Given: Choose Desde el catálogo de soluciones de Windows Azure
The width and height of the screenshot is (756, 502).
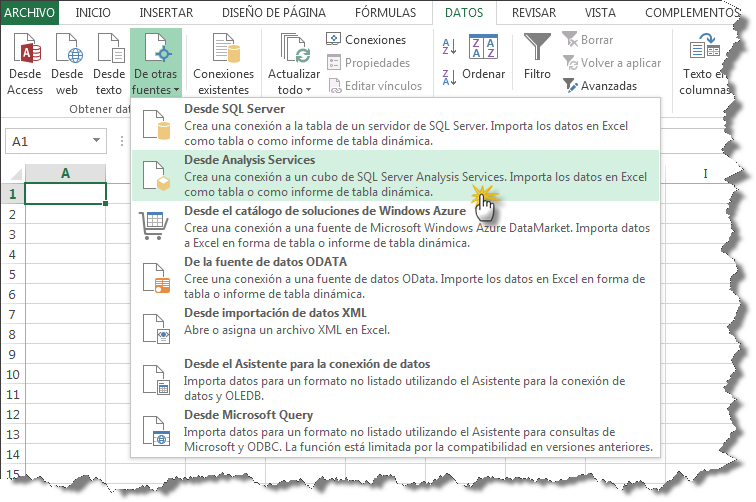Looking at the screenshot, I should [395, 227].
